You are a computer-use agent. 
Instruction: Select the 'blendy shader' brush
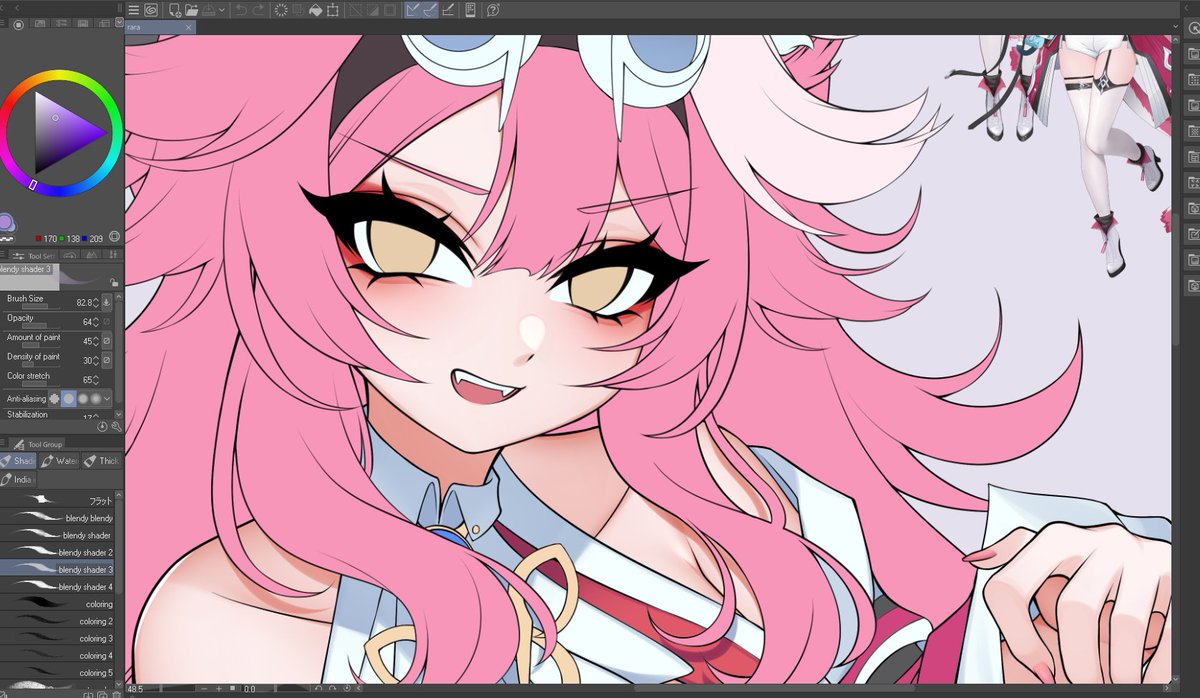click(57, 535)
